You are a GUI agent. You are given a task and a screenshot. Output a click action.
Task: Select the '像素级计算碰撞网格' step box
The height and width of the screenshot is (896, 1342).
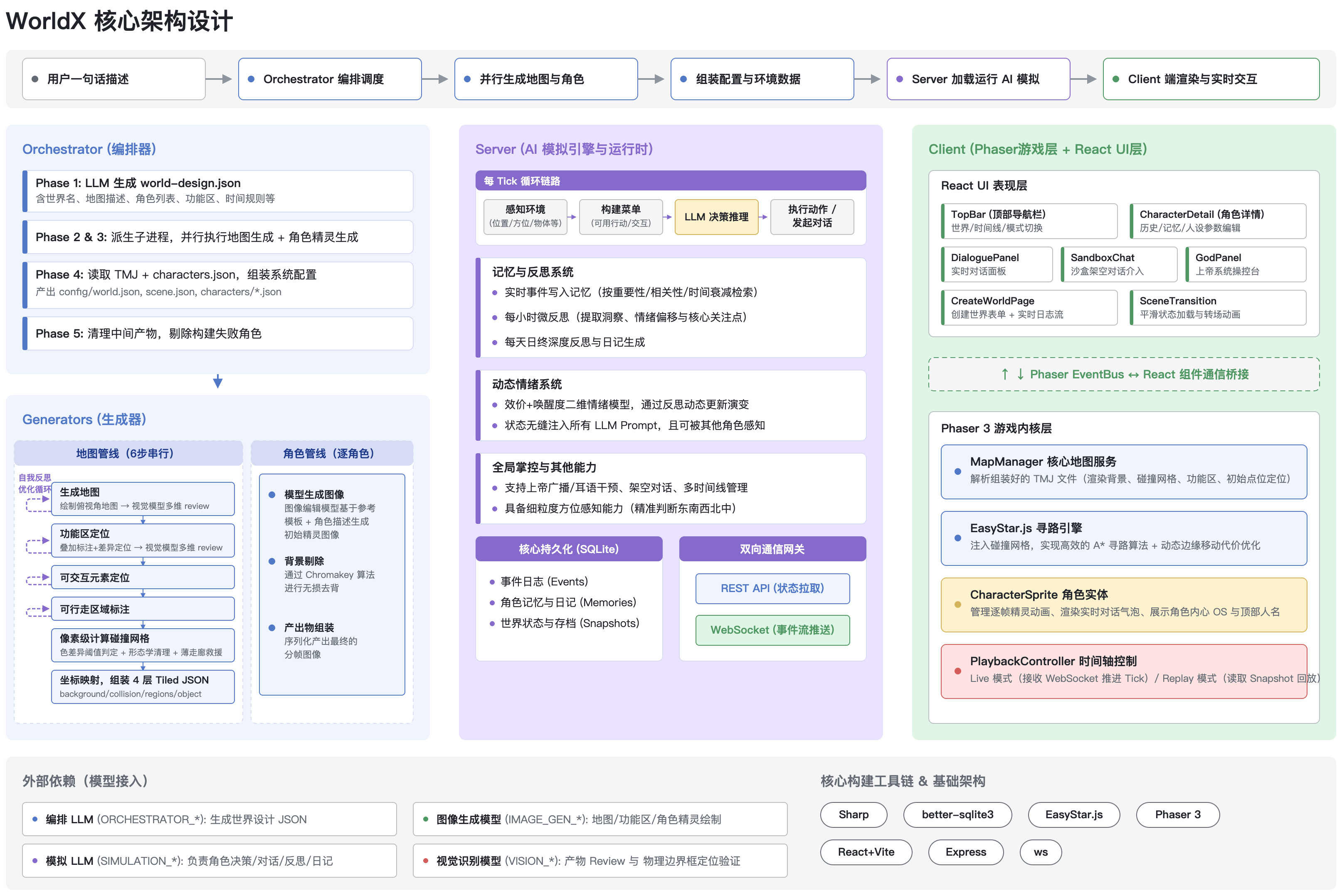point(143,644)
